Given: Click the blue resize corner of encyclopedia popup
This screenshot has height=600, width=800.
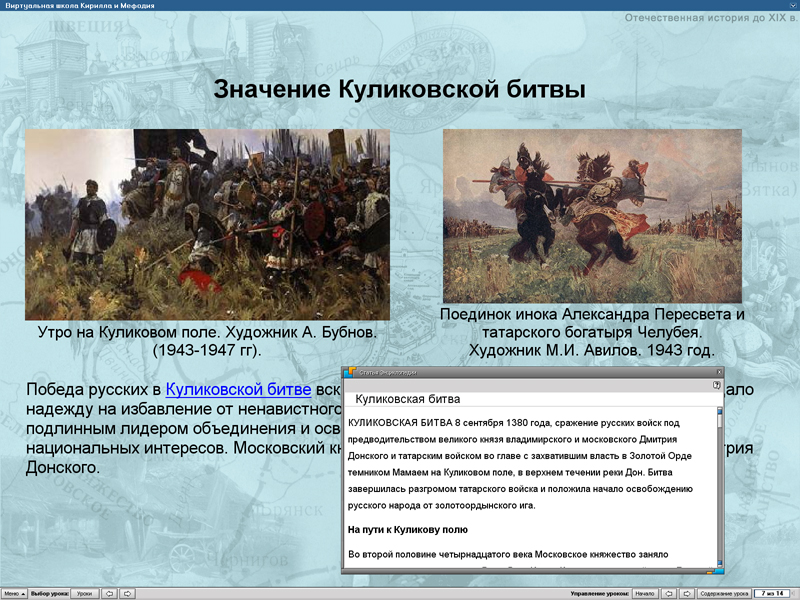Looking at the screenshot, I should pos(719,571).
